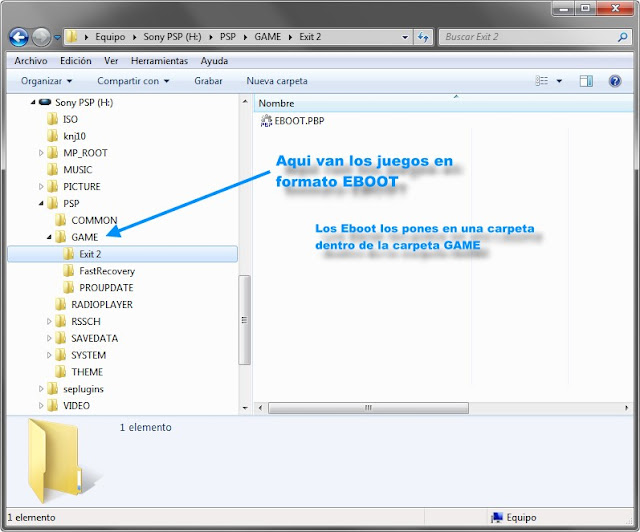Click the Grabar toolbar button
The height and width of the screenshot is (532, 640).
tap(208, 81)
